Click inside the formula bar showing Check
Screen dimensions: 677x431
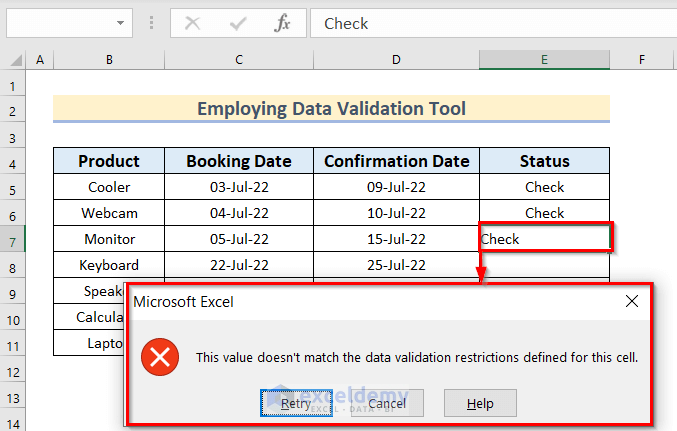pyautogui.click(x=490, y=23)
